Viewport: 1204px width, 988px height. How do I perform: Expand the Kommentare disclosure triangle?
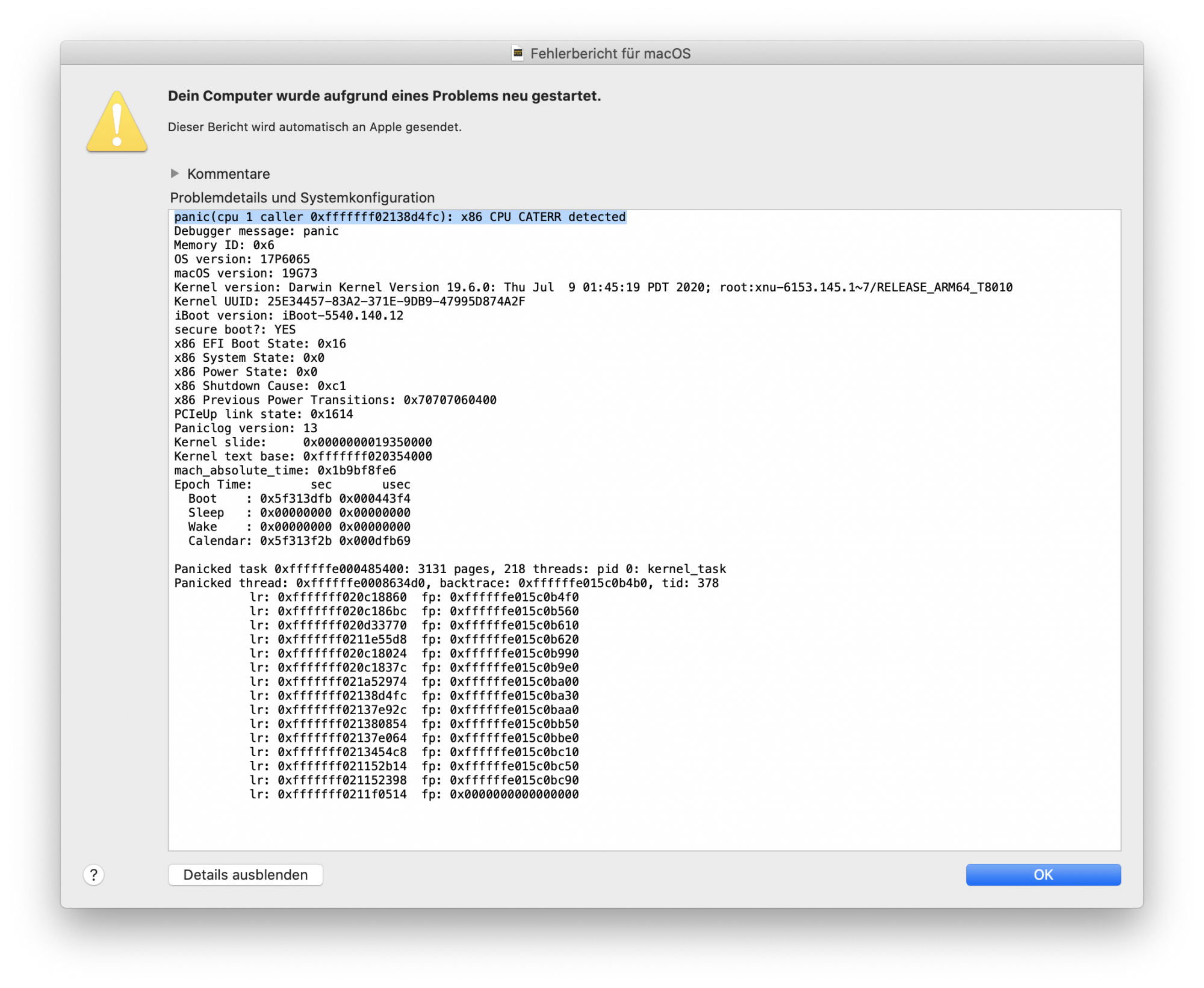(x=175, y=173)
